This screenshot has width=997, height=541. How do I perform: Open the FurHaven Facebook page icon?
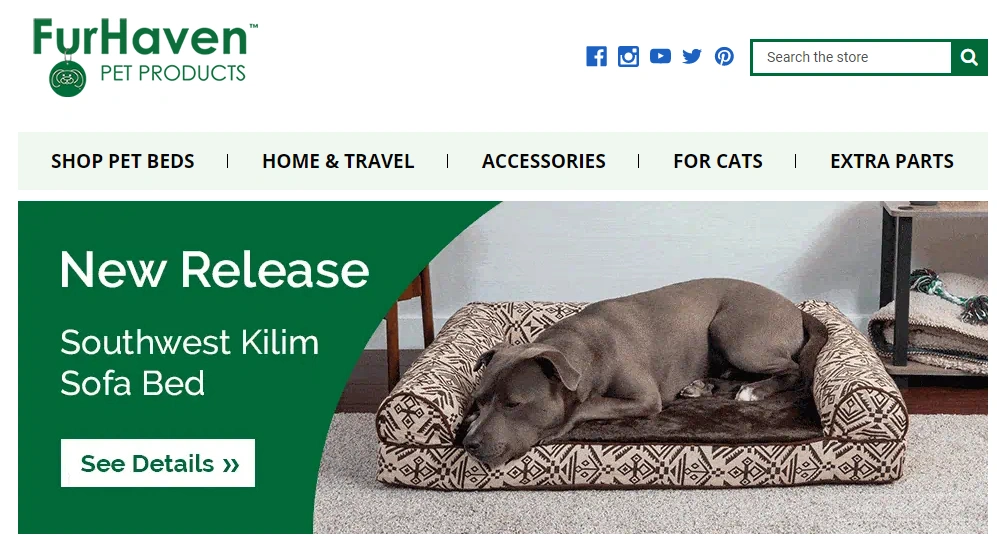pyautogui.click(x=596, y=57)
